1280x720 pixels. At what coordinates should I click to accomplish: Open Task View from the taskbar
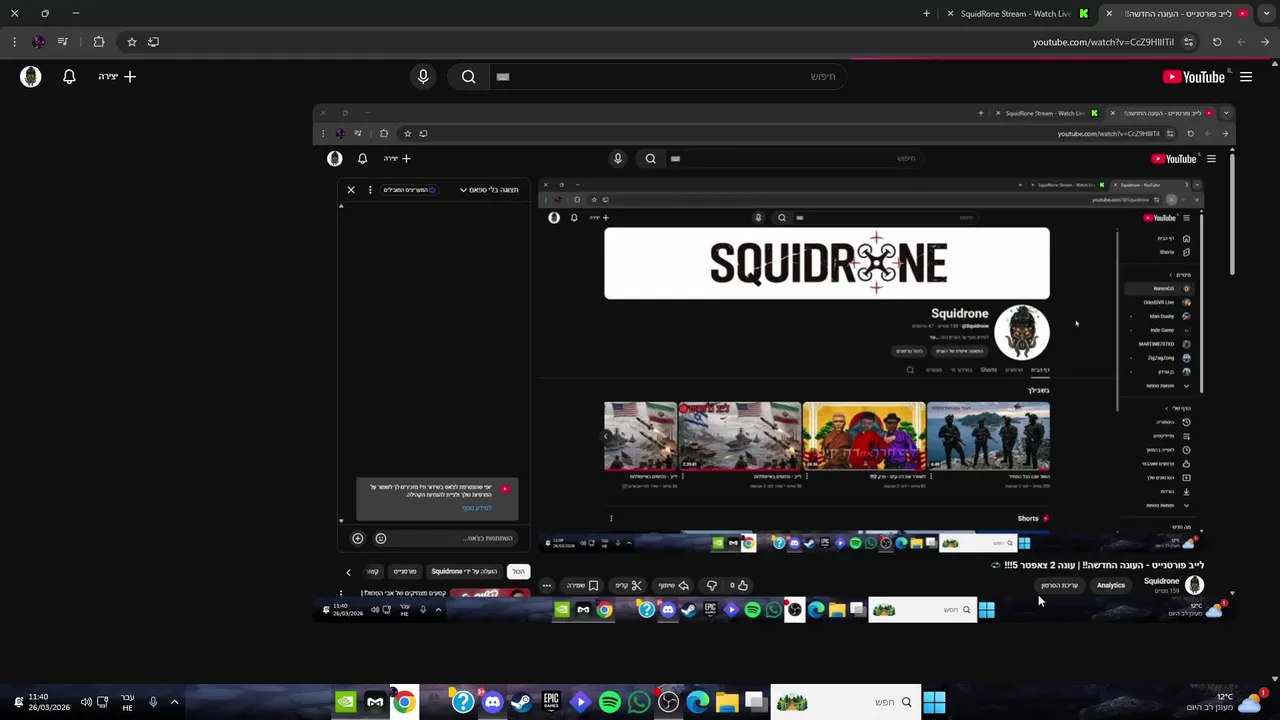tap(755, 702)
